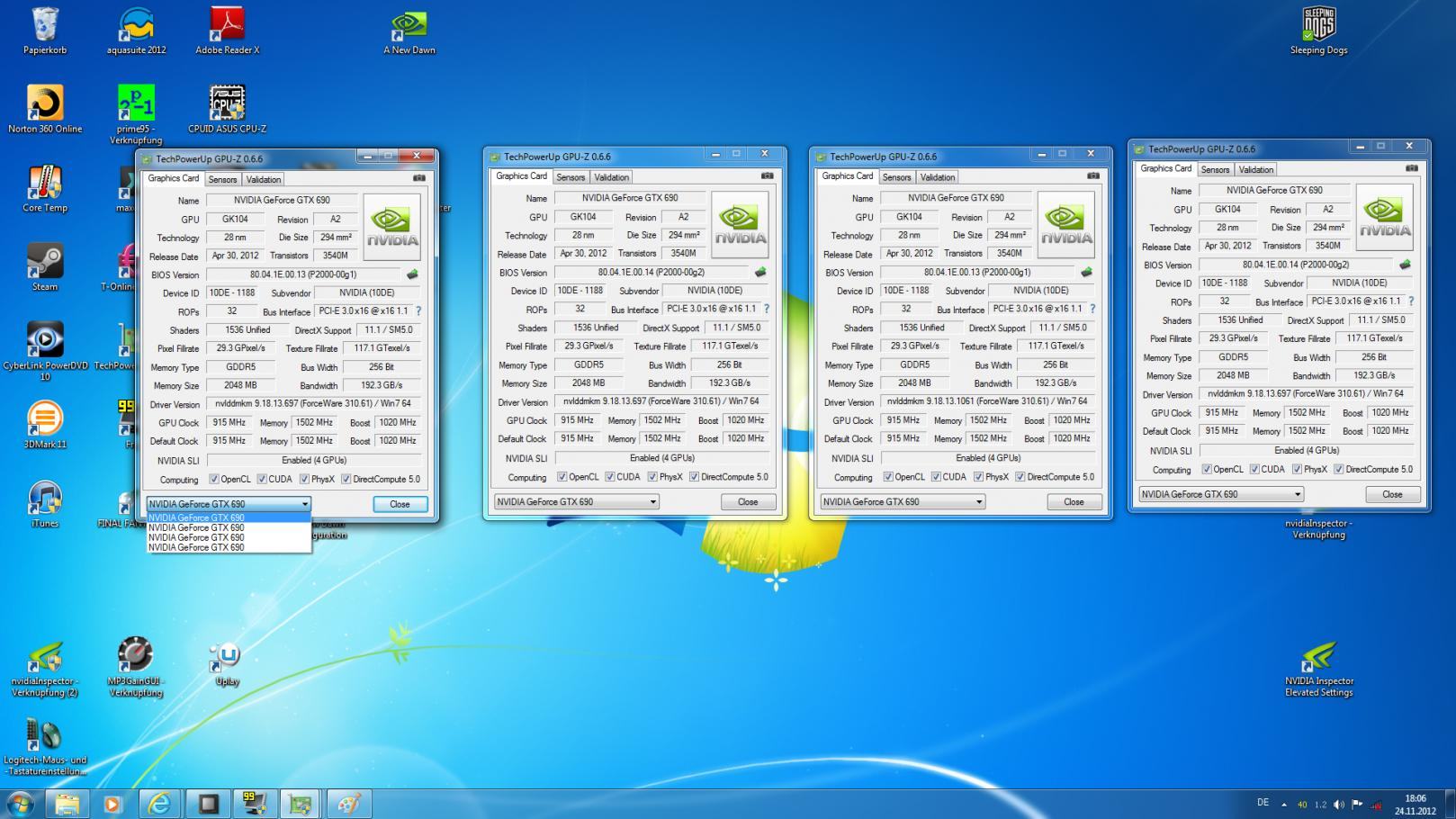The image size is (1456, 819).
Task: Open the Adobe Reader X desktop shortcut
Action: click(x=227, y=31)
